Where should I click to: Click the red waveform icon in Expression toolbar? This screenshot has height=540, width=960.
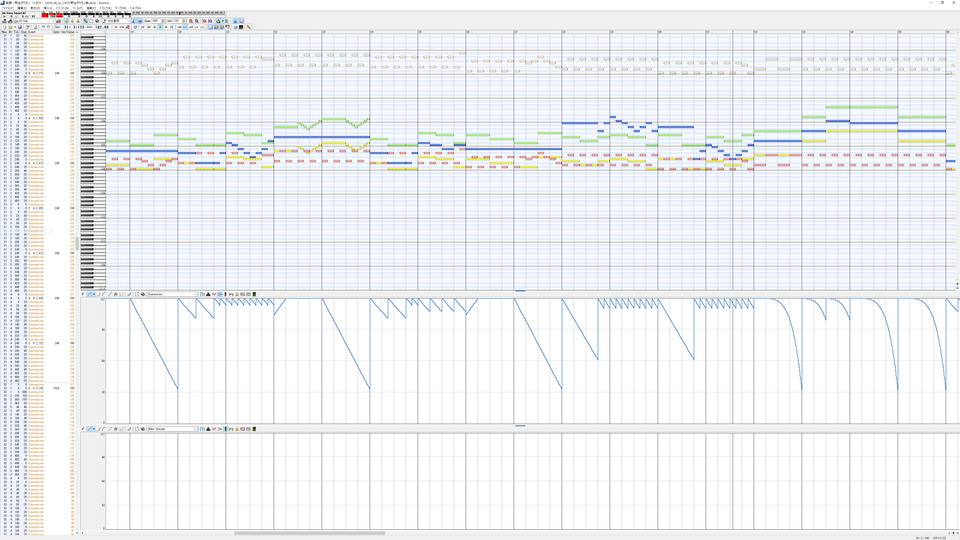tap(214, 294)
